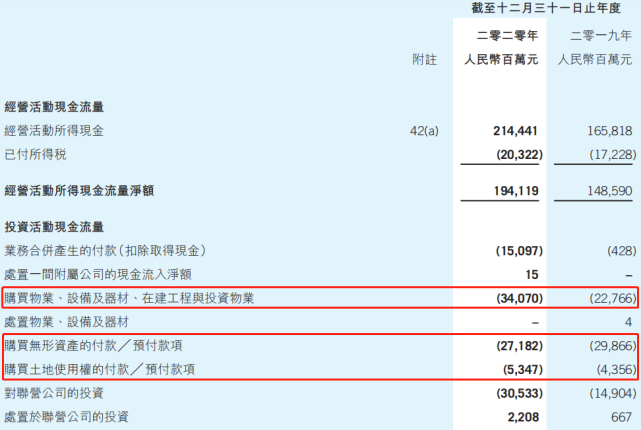This screenshot has width=641, height=430.
Task: Click the row label 對聯營公司的投資
Action: (x=54, y=393)
